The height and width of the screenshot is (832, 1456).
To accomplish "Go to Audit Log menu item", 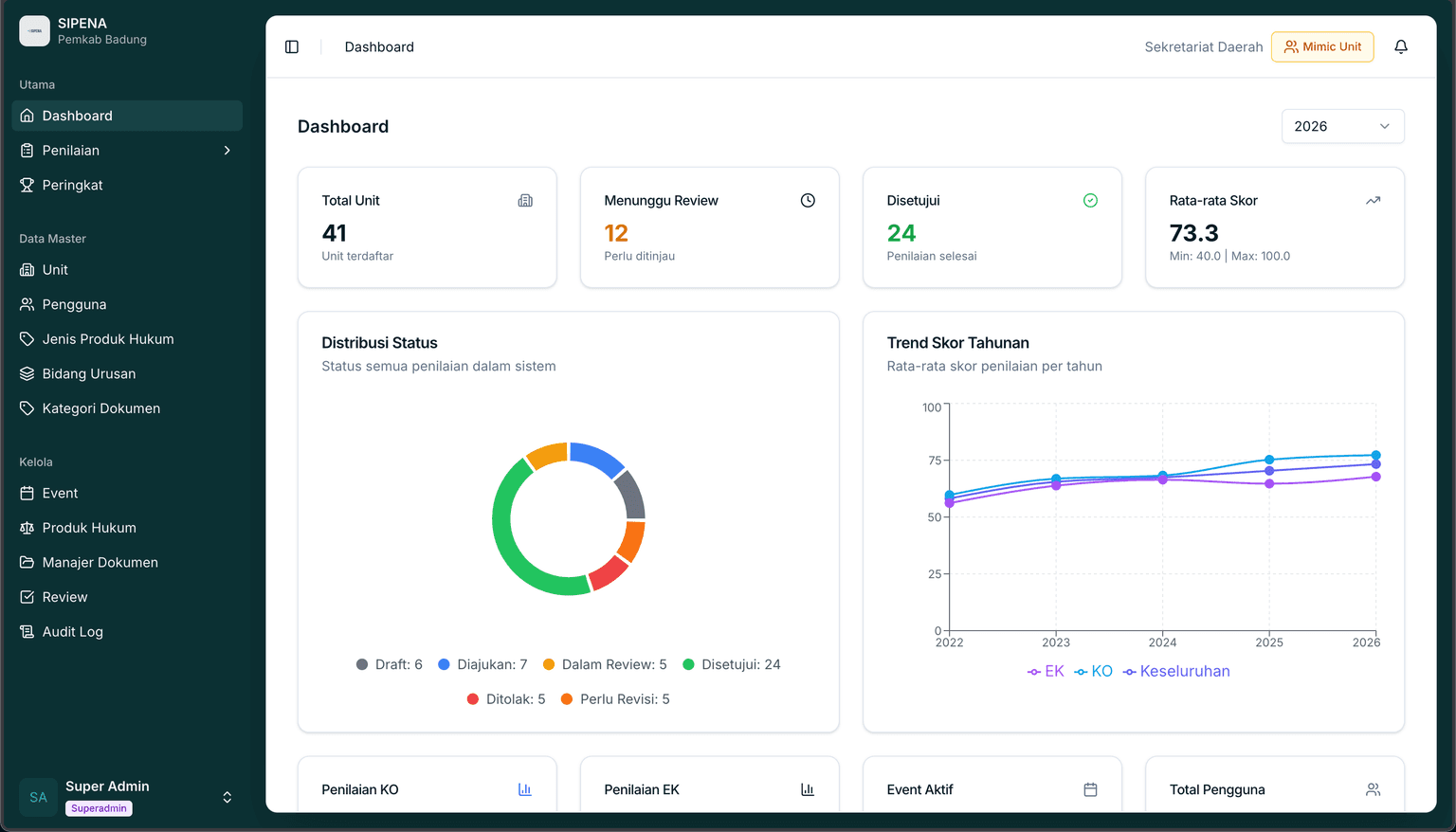I will pos(72,632).
